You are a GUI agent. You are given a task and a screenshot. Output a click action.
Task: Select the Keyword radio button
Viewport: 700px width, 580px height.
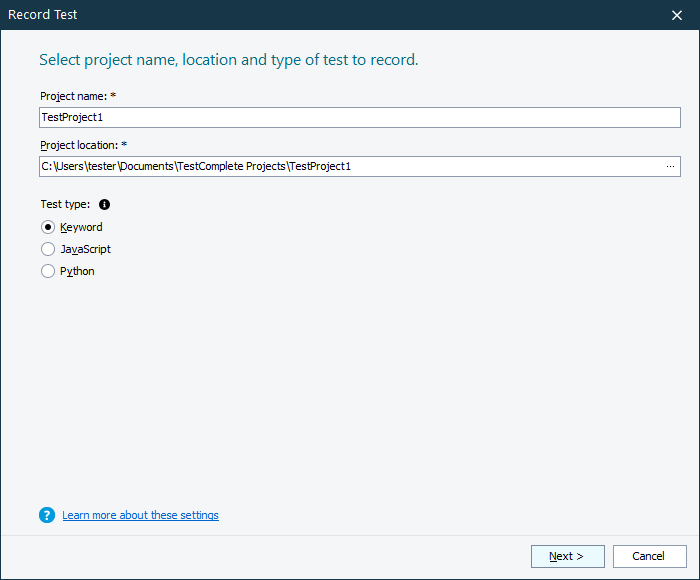(x=48, y=227)
